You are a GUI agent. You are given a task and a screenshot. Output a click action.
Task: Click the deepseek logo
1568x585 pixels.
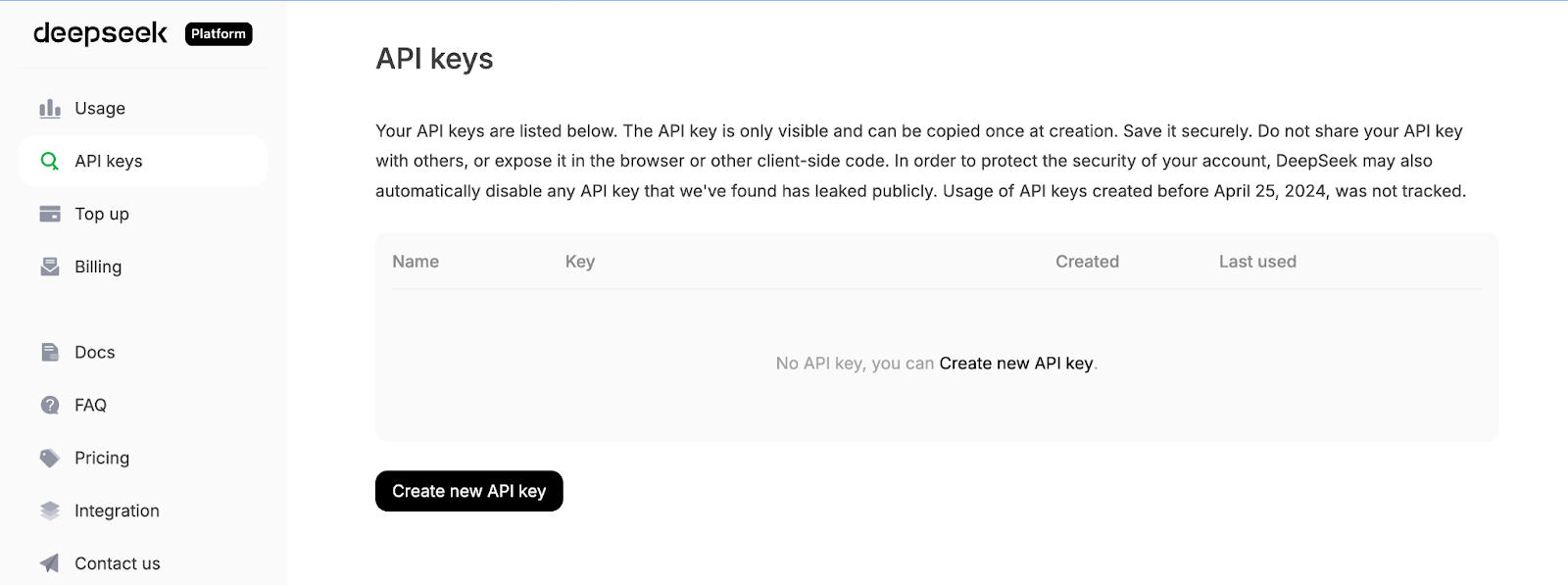pos(100,33)
